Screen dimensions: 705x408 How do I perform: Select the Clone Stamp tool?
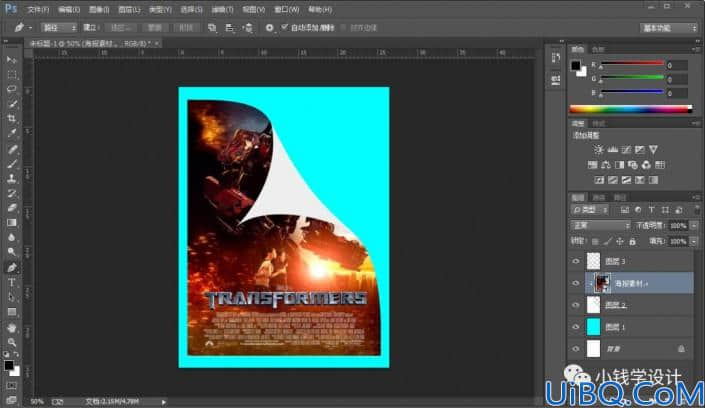pos(12,179)
